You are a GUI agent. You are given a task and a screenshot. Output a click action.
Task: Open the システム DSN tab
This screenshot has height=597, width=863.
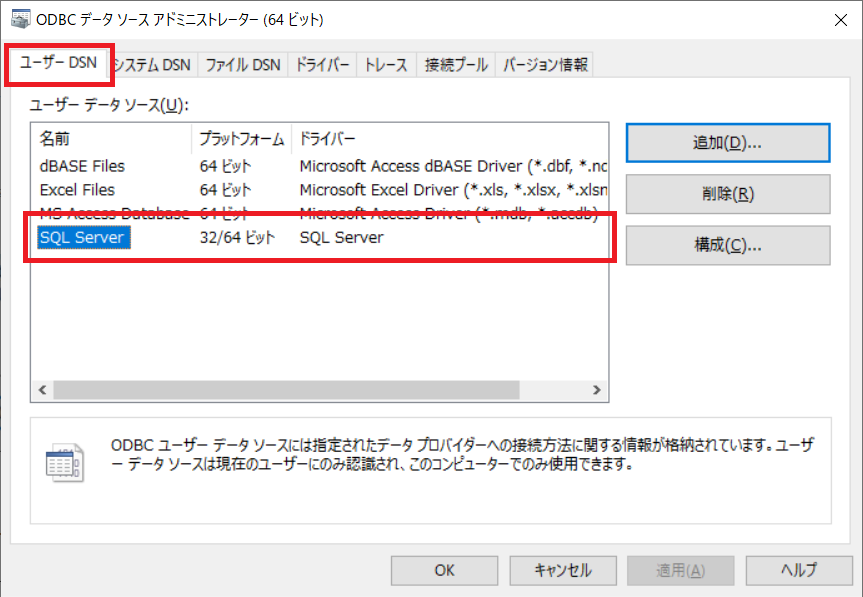(152, 65)
